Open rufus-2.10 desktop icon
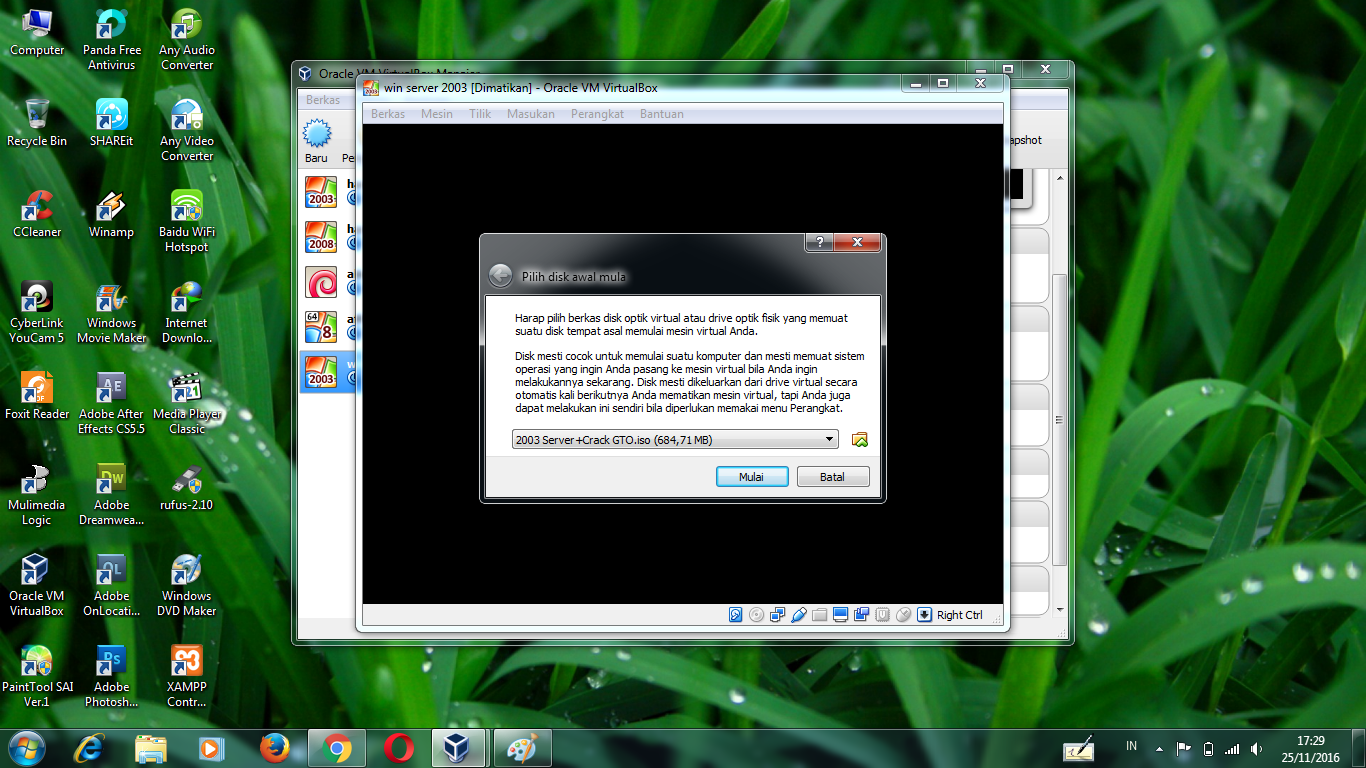This screenshot has width=1366, height=768. click(187, 487)
